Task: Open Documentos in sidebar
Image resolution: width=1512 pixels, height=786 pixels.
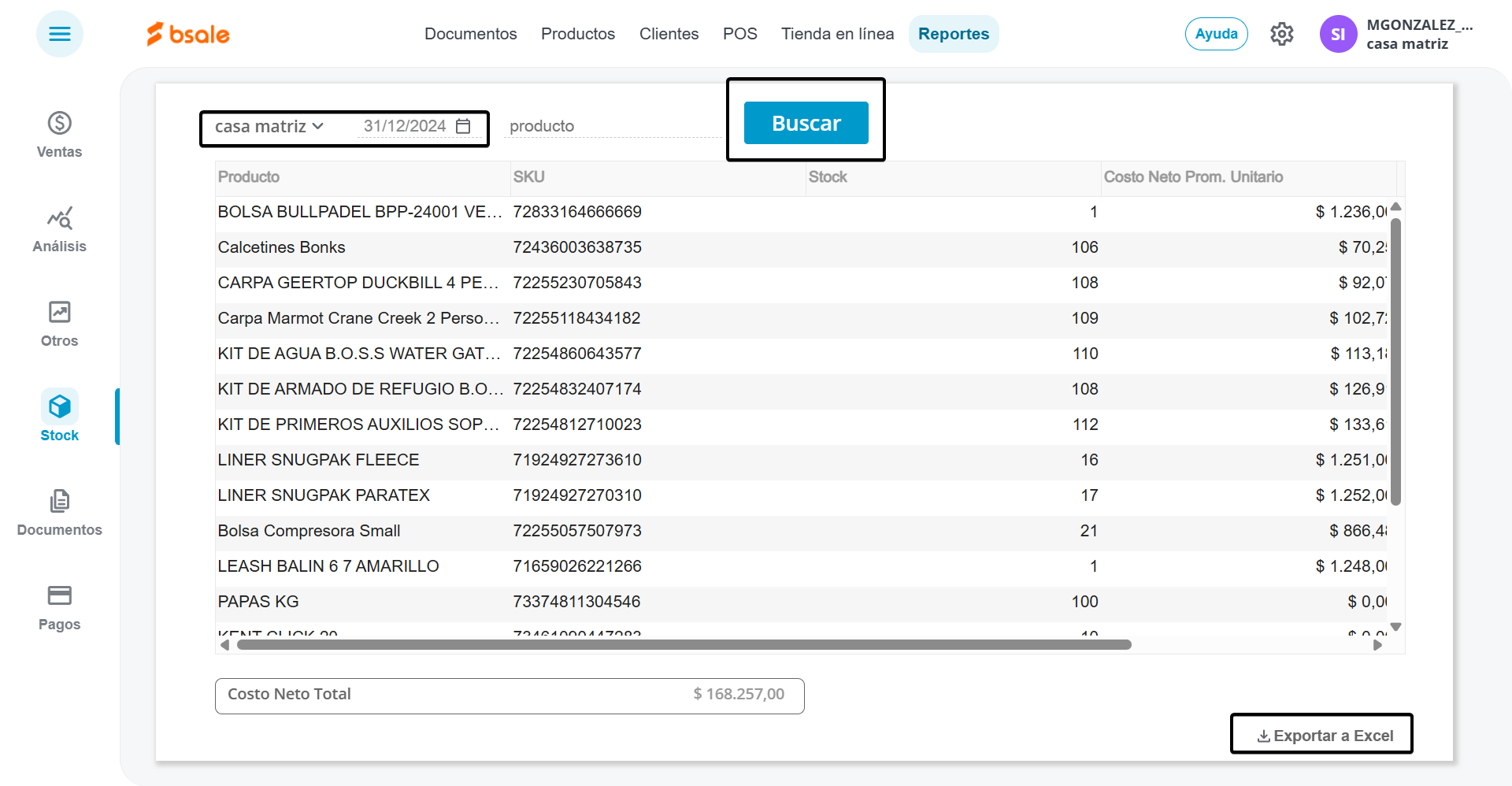Action: pyautogui.click(x=60, y=513)
